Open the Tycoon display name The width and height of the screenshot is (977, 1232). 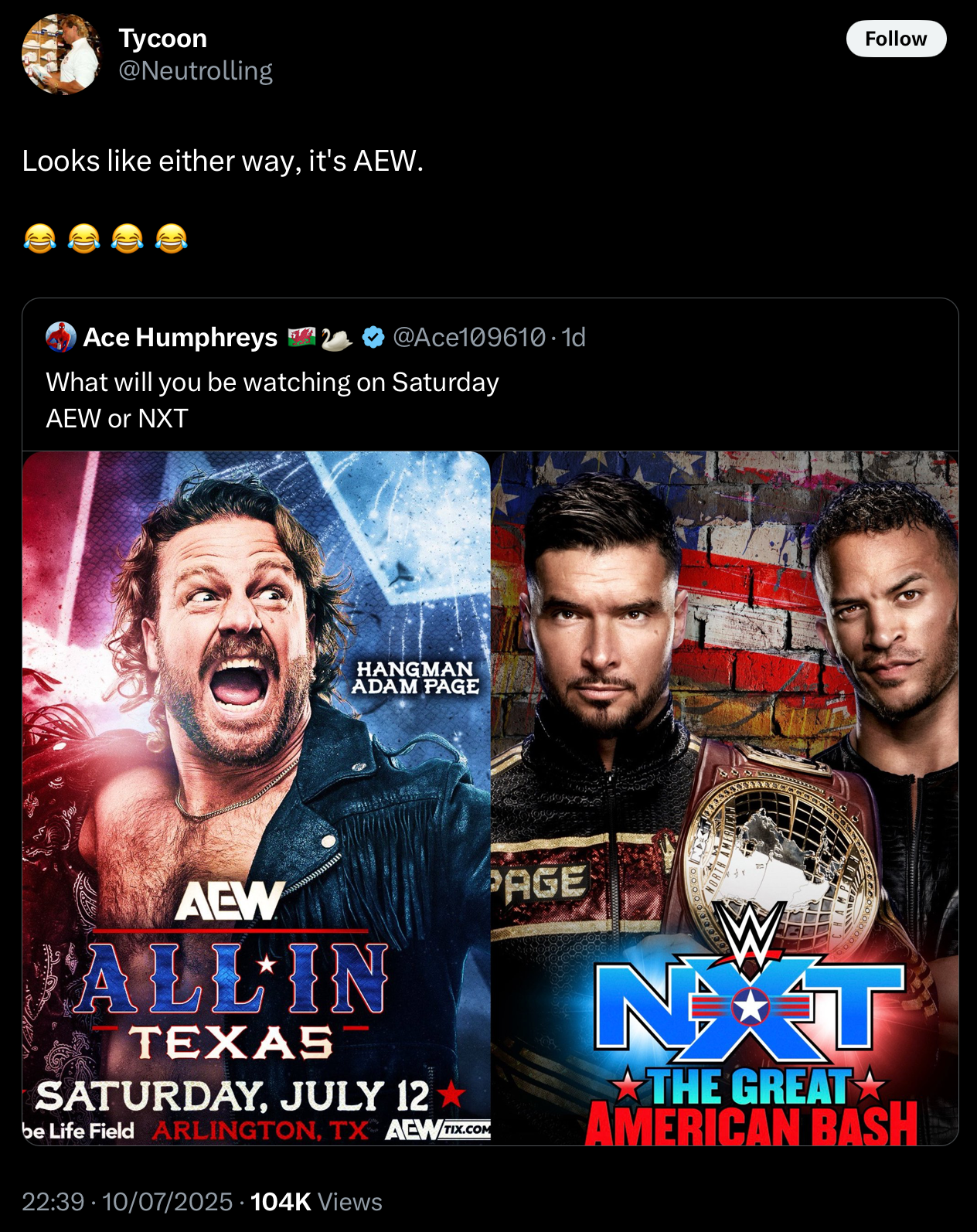point(162,38)
